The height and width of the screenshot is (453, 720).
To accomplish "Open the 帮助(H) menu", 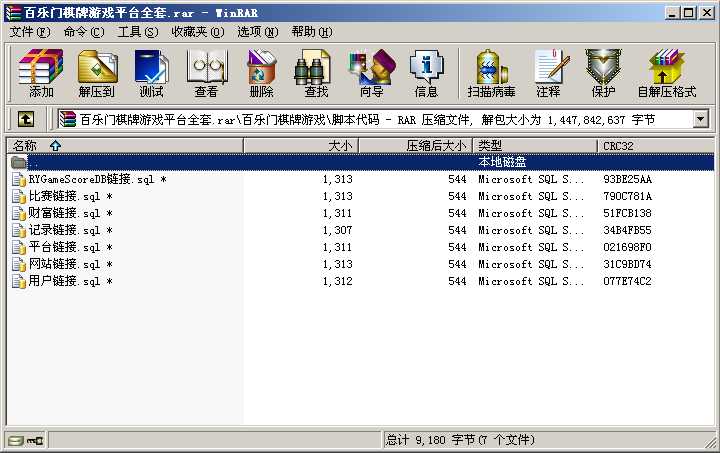I will (312, 32).
